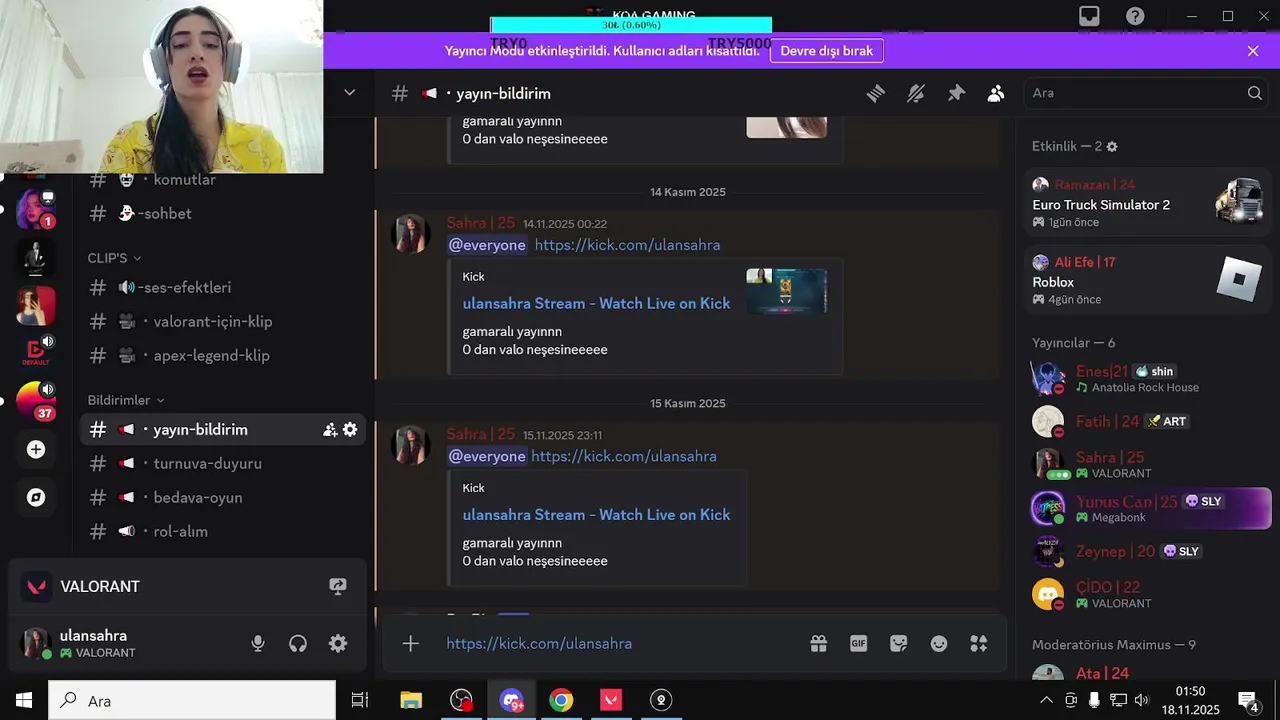Screen dimensions: 1280x720
Task: Select server icon with 37 badge
Action: point(36,401)
